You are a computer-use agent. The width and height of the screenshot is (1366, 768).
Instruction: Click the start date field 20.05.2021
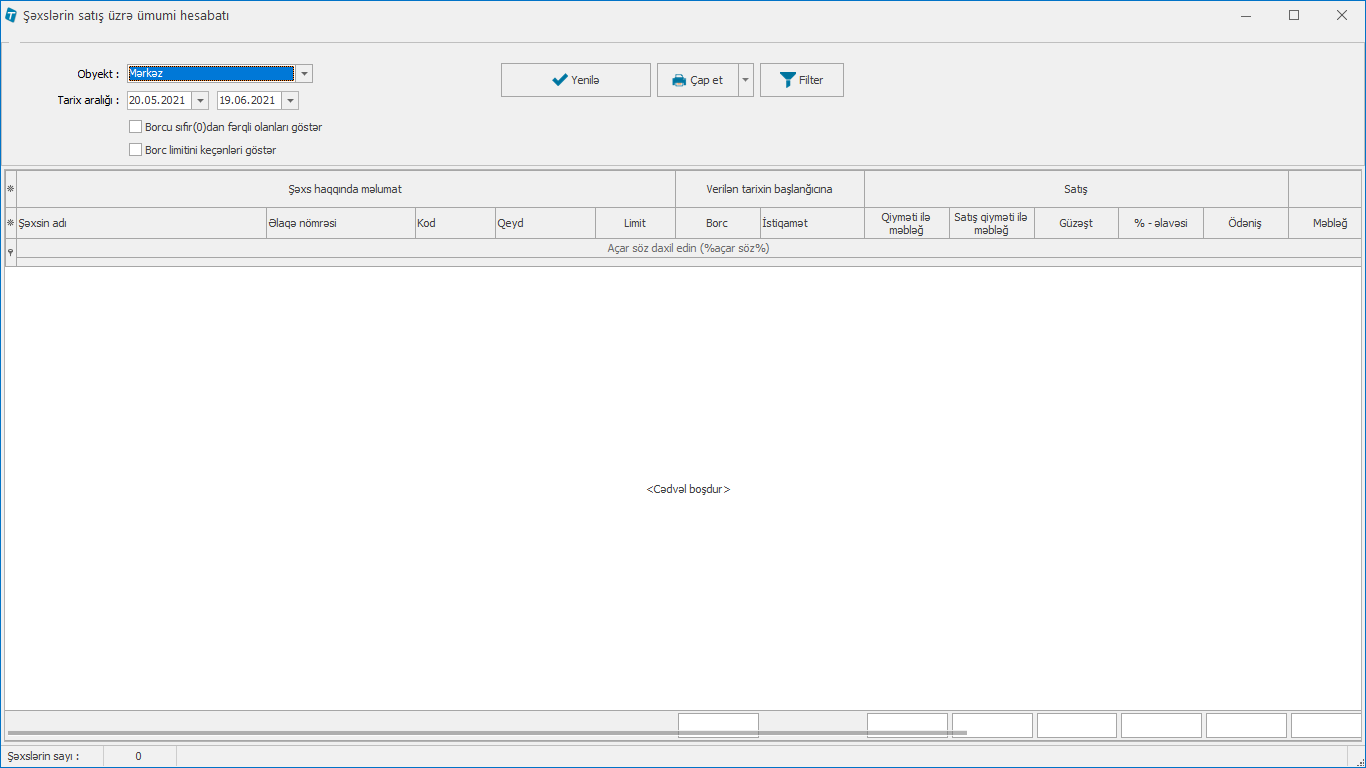pyautogui.click(x=158, y=100)
